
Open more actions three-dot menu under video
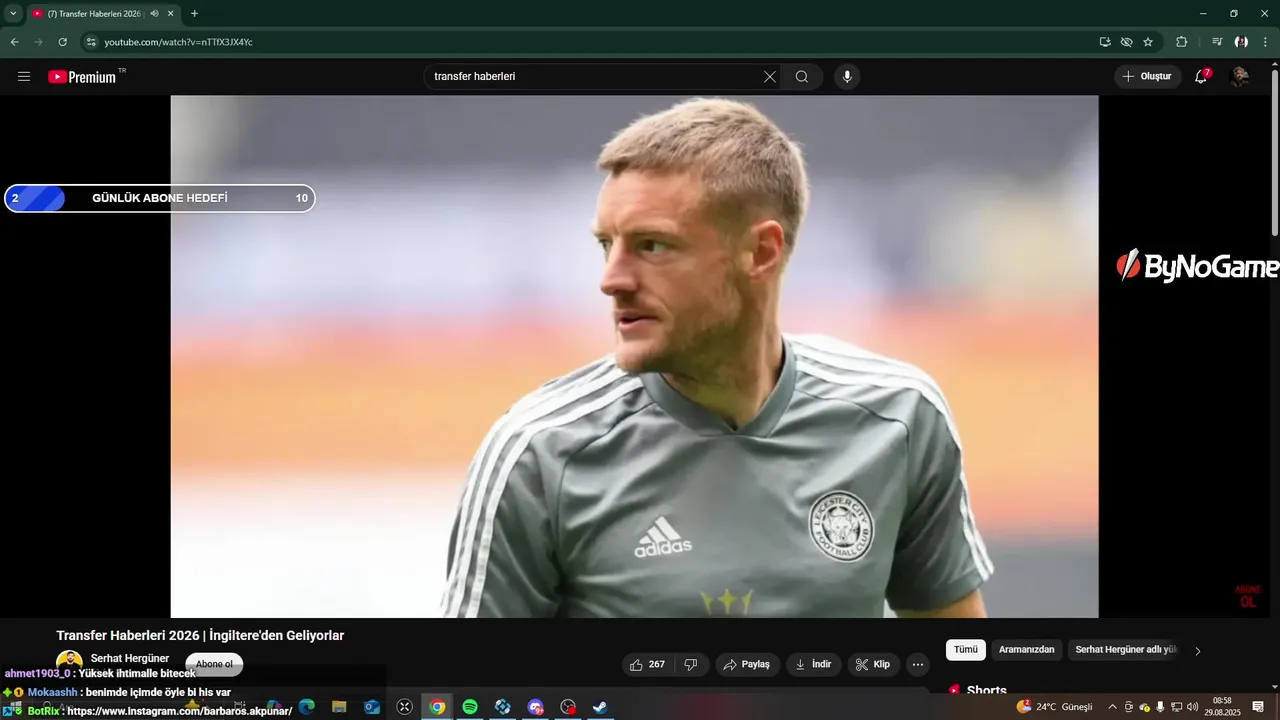click(918, 664)
